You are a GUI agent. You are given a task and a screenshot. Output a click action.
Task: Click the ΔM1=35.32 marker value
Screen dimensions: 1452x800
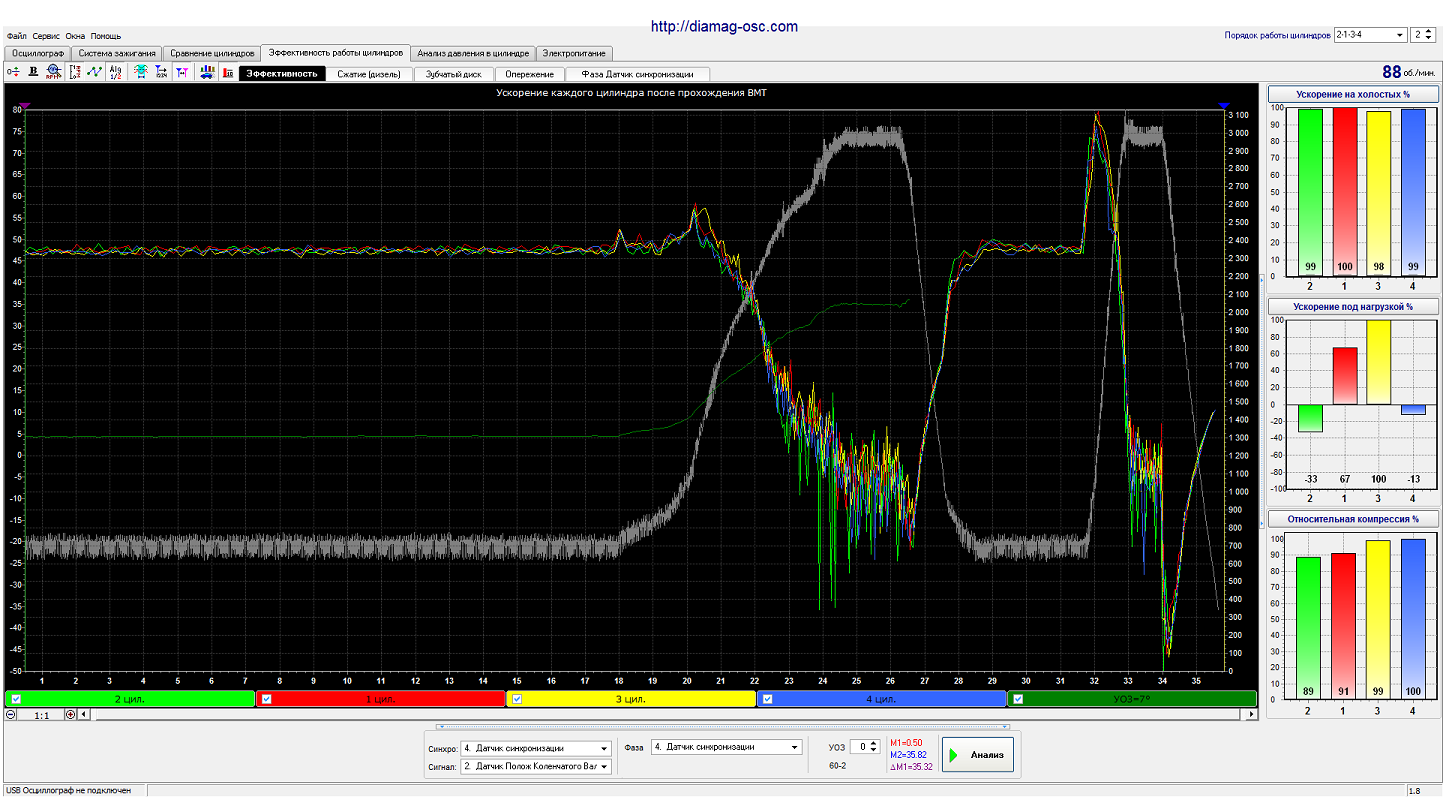click(911, 767)
